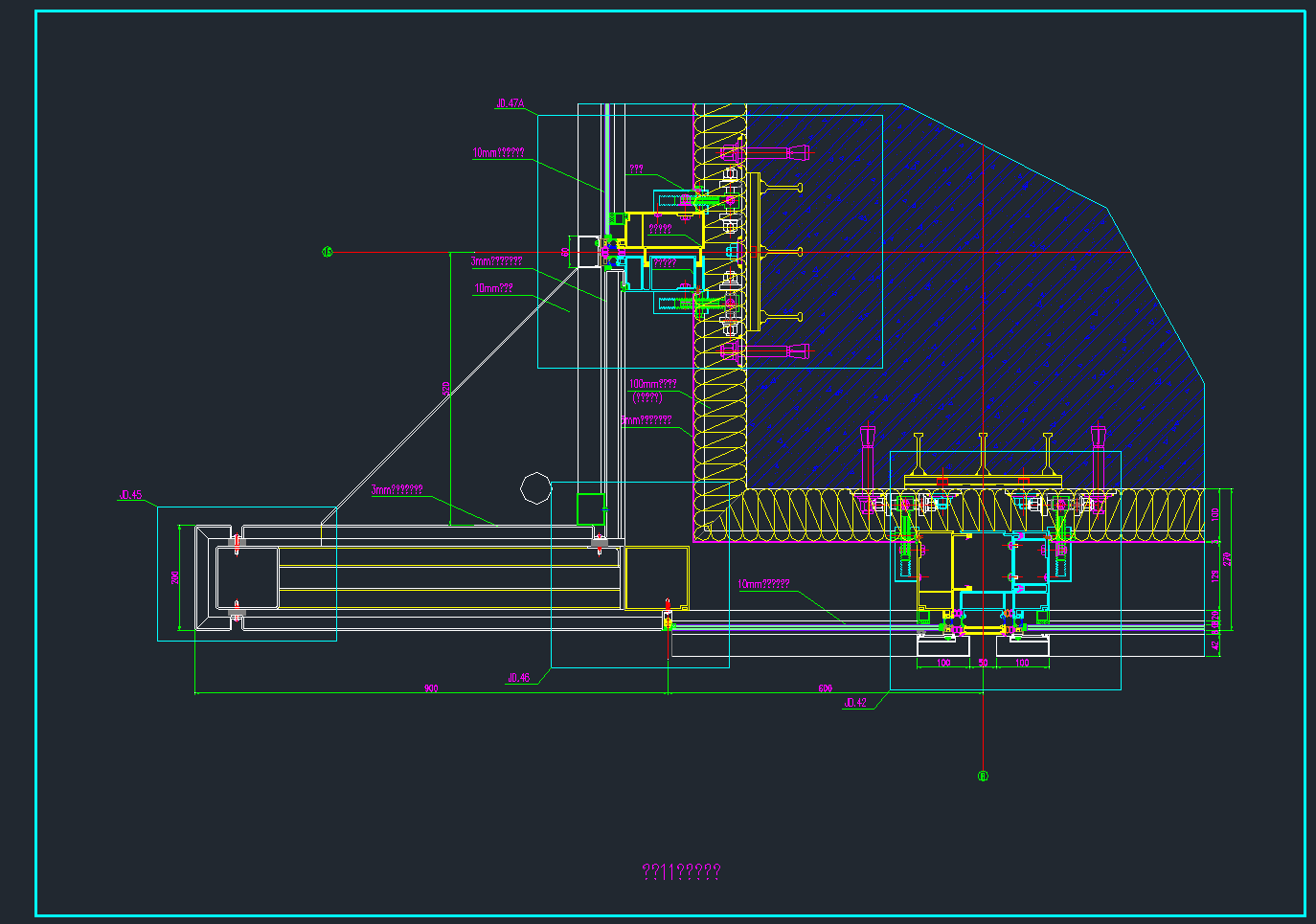The width and height of the screenshot is (1316, 924).
Task: Click the white octagon symbol
Action: pyautogui.click(x=536, y=488)
